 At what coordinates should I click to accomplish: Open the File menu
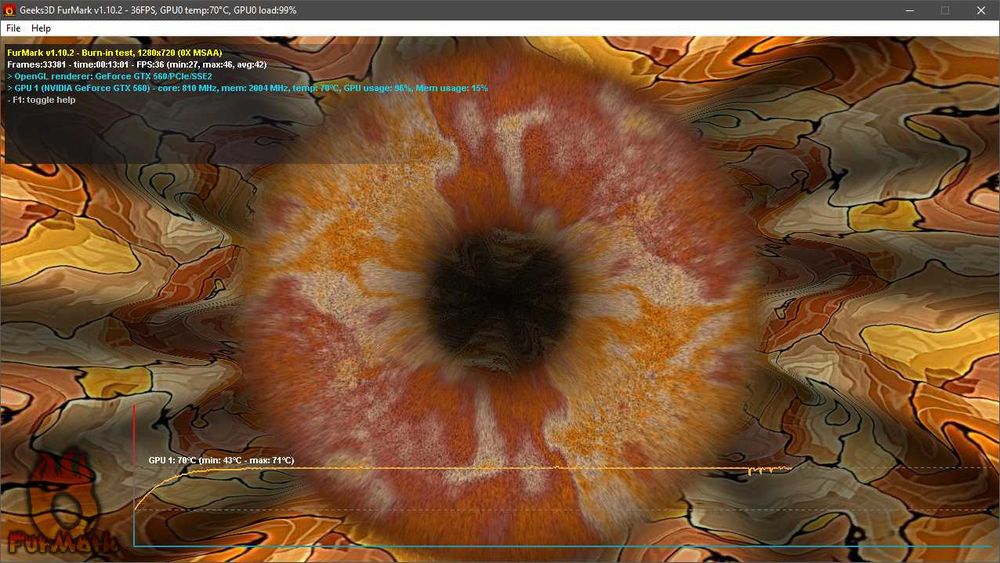pyautogui.click(x=13, y=28)
